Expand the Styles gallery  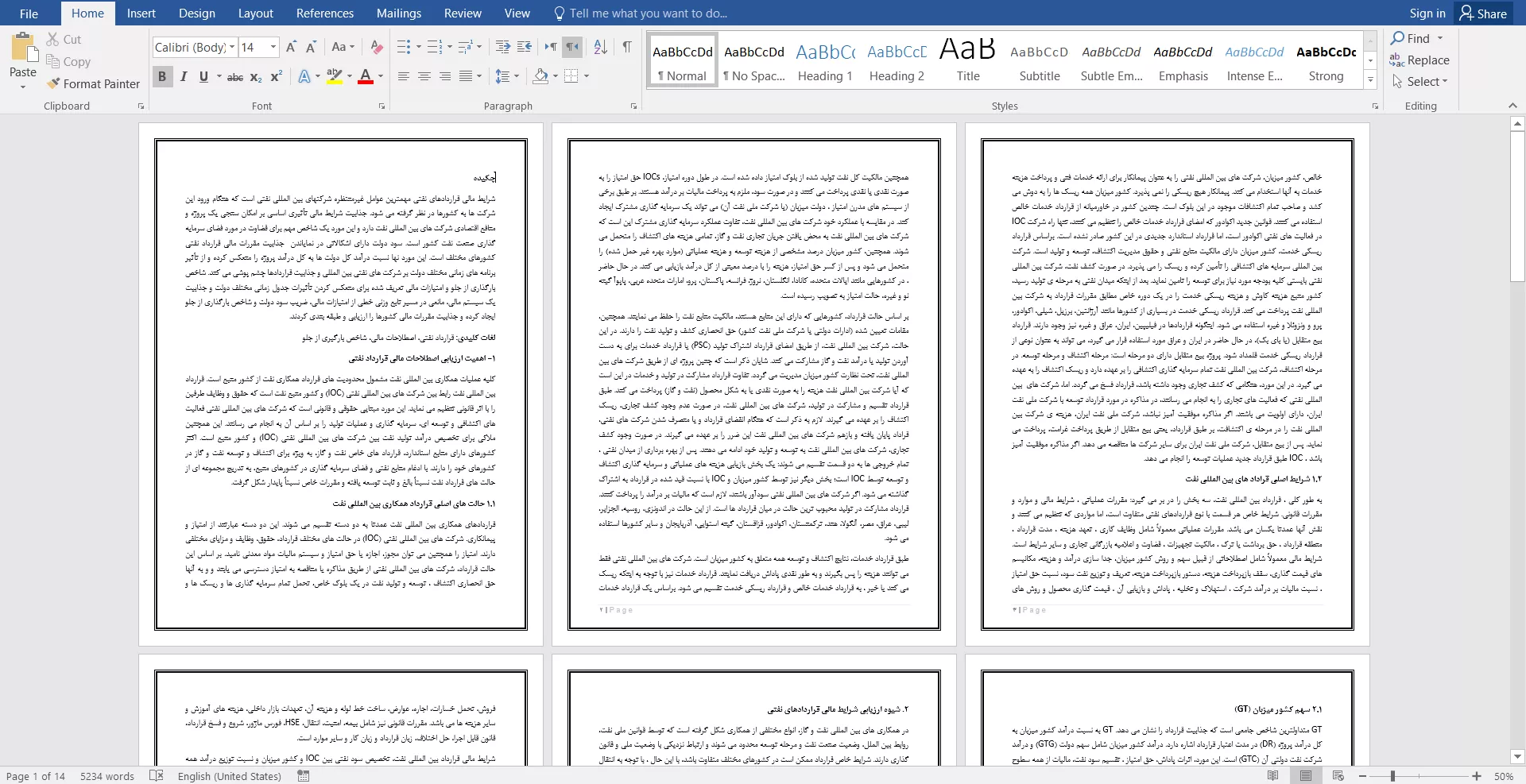[x=1370, y=80]
